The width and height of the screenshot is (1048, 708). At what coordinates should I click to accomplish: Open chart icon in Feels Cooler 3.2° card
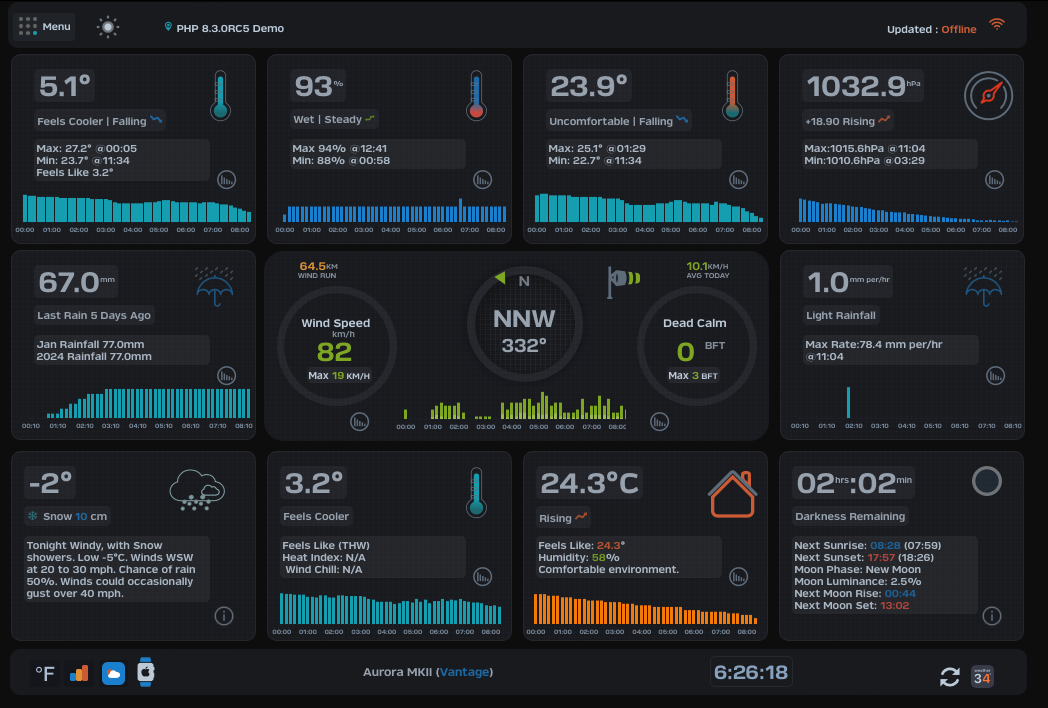point(483,576)
